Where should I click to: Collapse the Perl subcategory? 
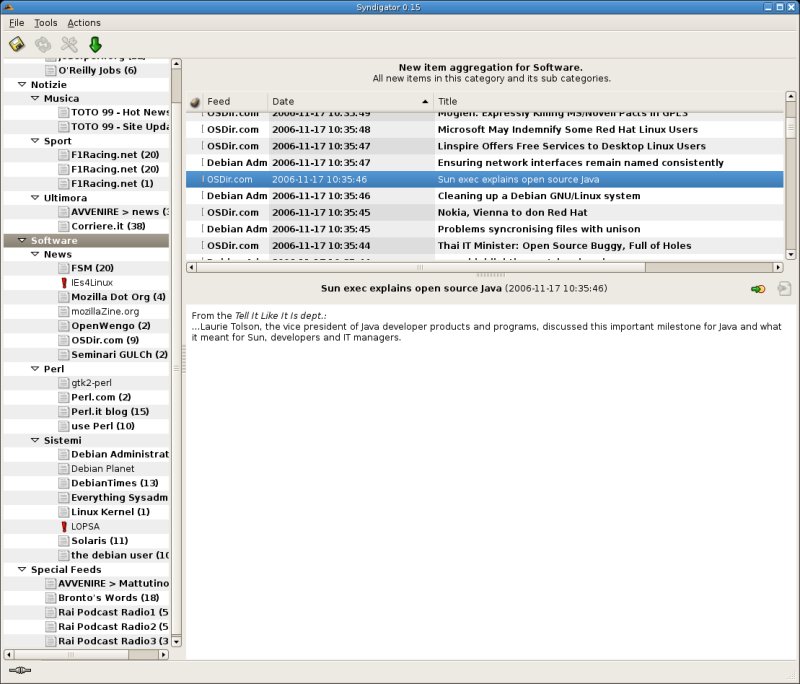[x=35, y=369]
